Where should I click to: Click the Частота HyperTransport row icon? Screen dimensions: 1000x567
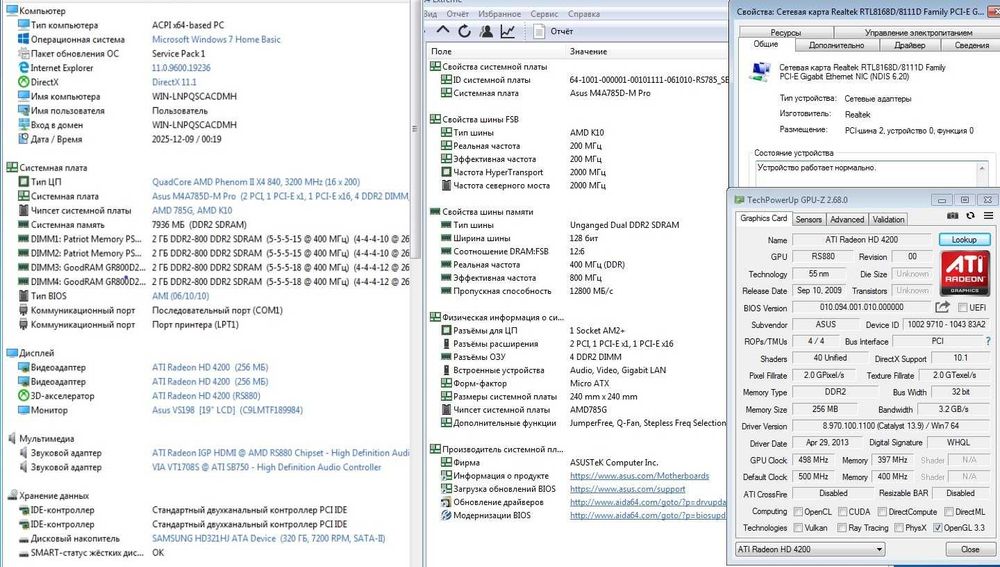click(446, 172)
